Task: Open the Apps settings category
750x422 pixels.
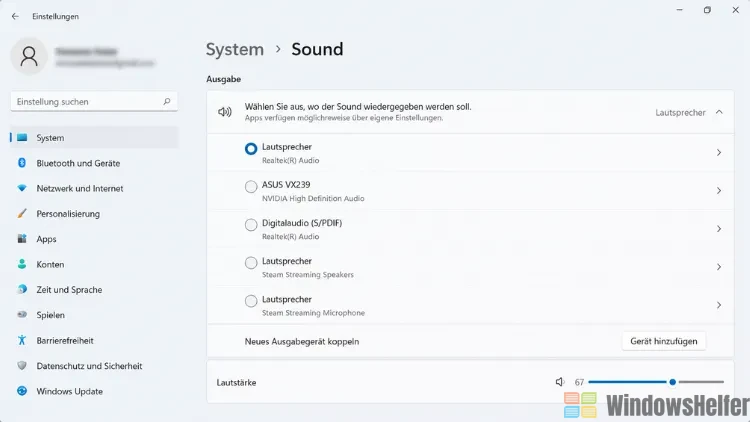Action: 94,239
